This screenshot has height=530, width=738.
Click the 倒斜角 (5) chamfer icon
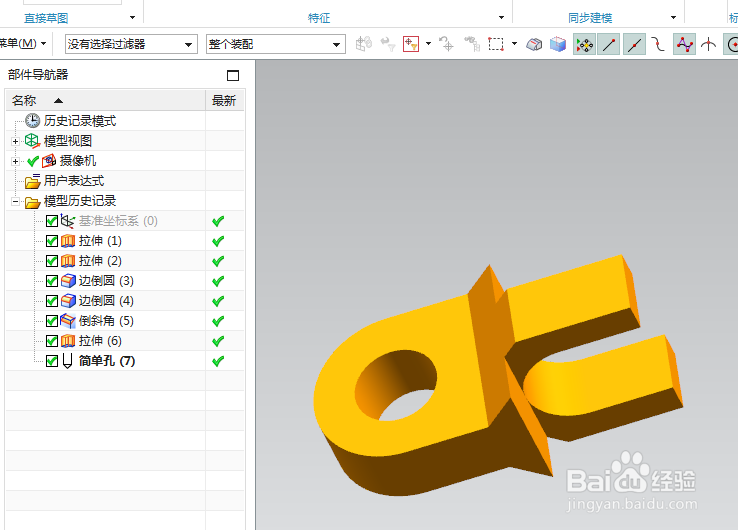pyautogui.click(x=68, y=321)
